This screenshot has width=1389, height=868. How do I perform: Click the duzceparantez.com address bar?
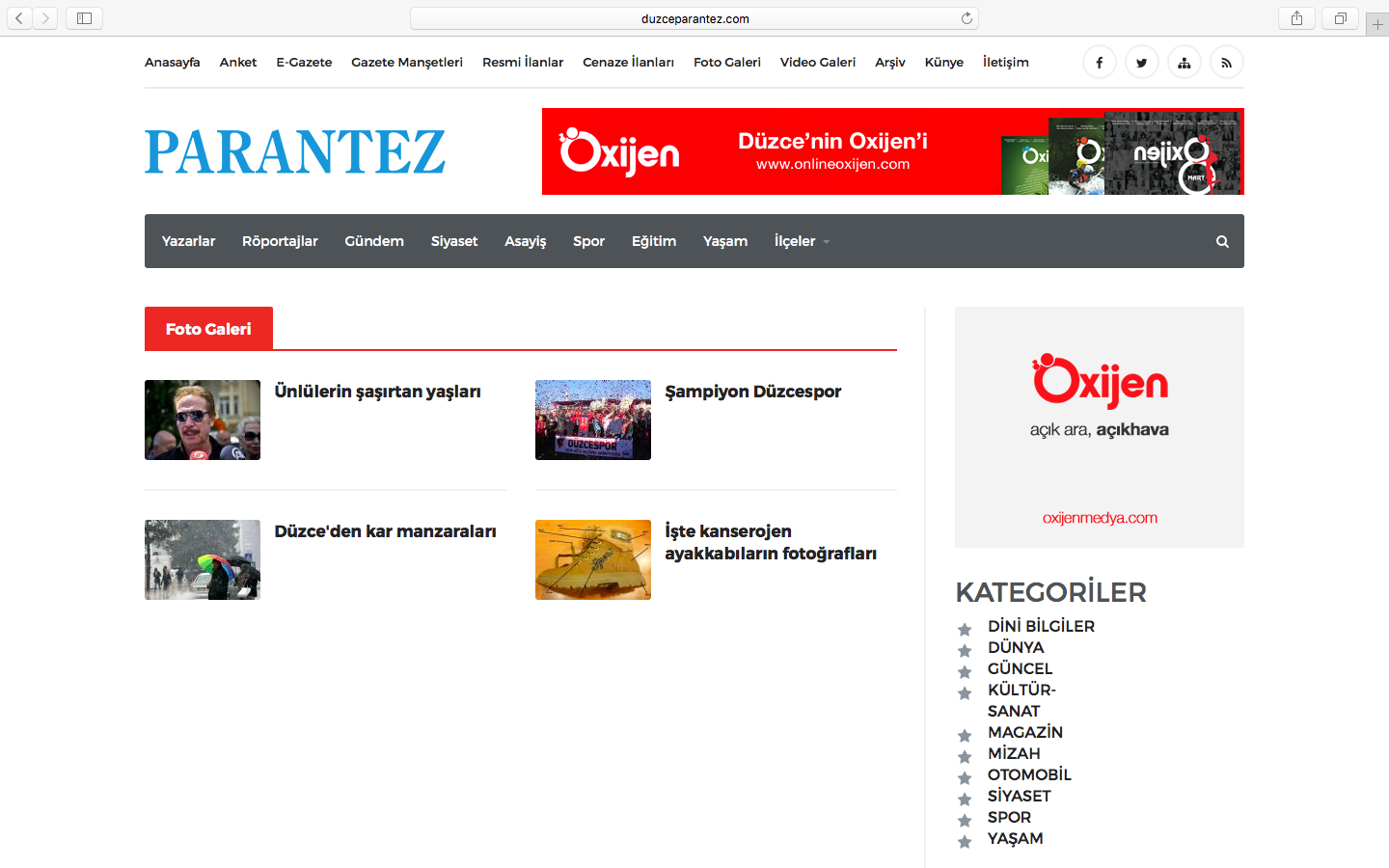pos(694,18)
